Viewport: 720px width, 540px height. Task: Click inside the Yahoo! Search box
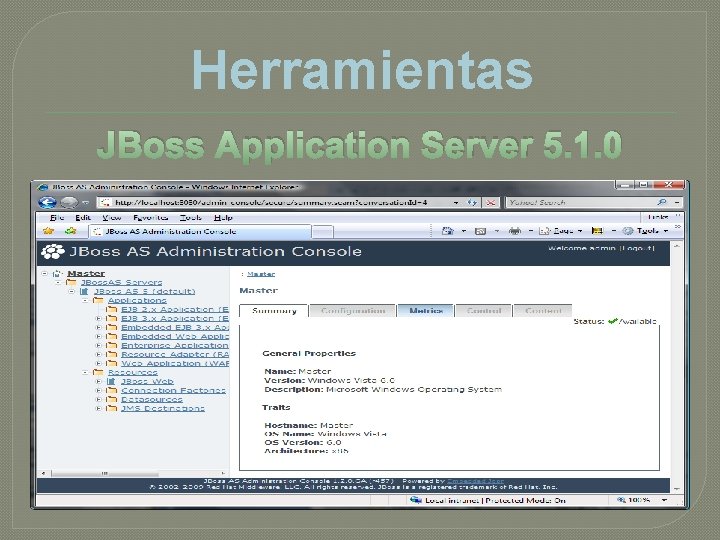pyautogui.click(x=581, y=202)
